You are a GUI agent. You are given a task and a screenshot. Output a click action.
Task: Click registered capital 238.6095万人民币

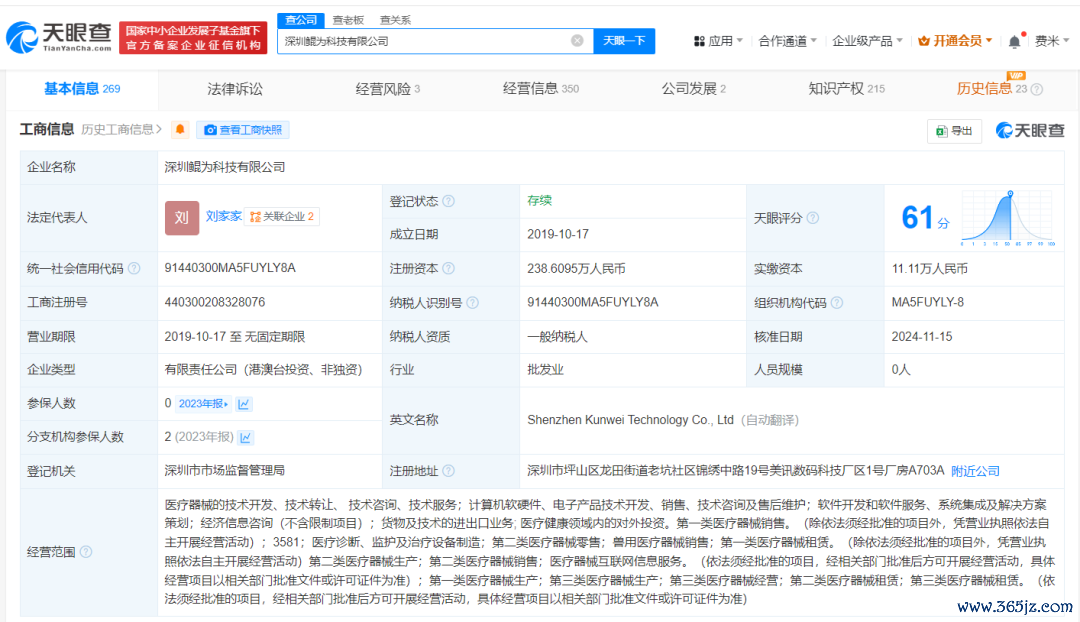(577, 269)
